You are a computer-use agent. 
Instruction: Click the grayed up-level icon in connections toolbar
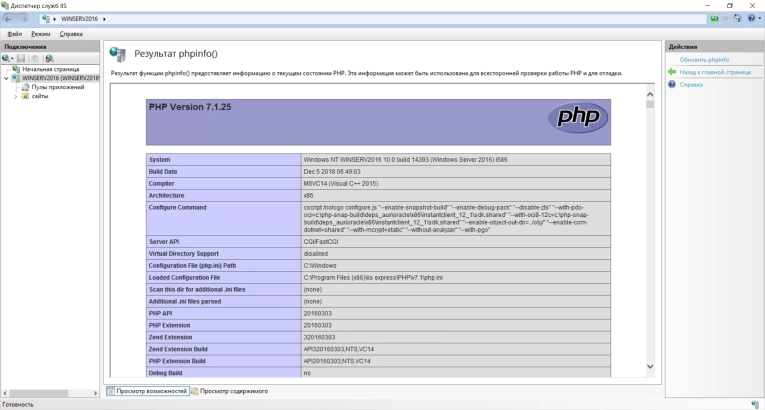pos(35,58)
